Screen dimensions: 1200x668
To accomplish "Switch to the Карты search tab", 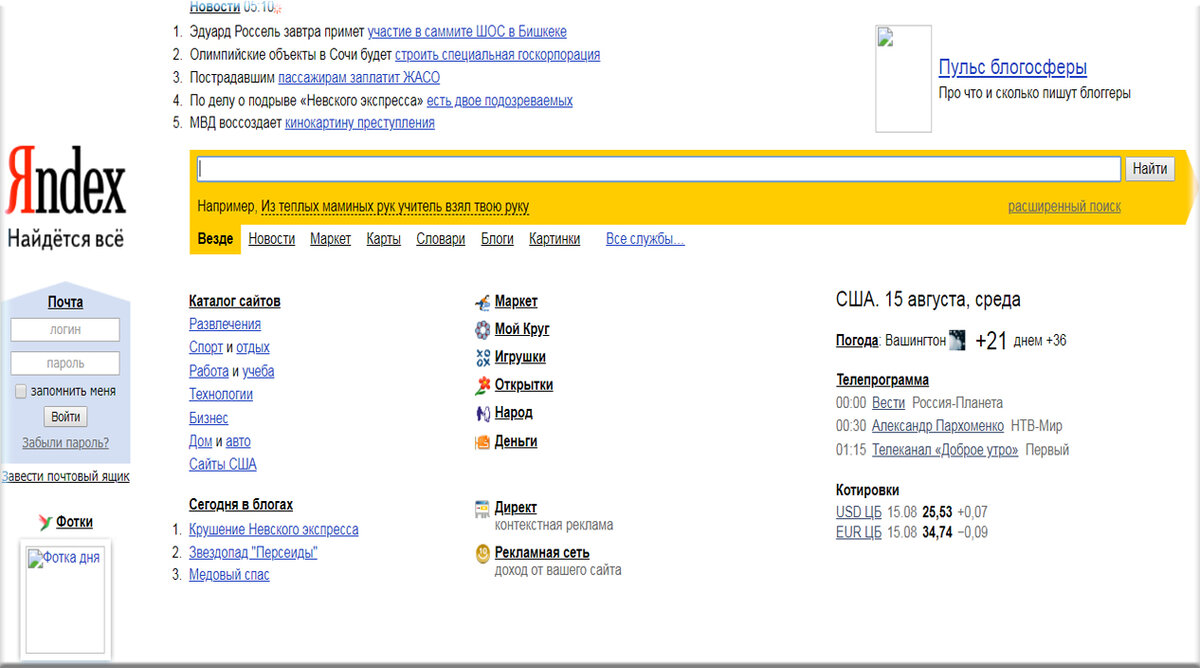I will coord(384,239).
